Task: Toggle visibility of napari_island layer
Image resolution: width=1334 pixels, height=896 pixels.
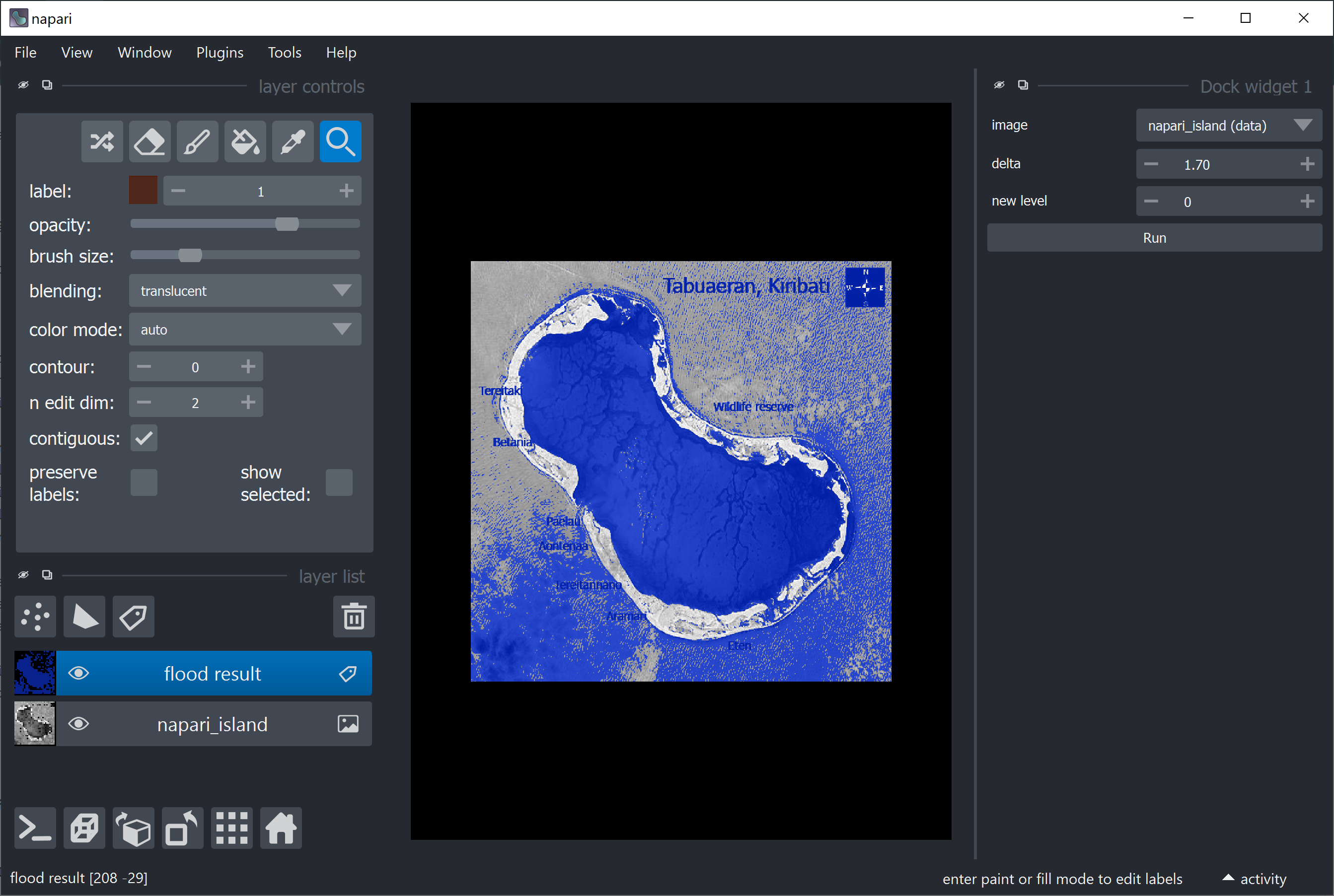Action: click(79, 724)
